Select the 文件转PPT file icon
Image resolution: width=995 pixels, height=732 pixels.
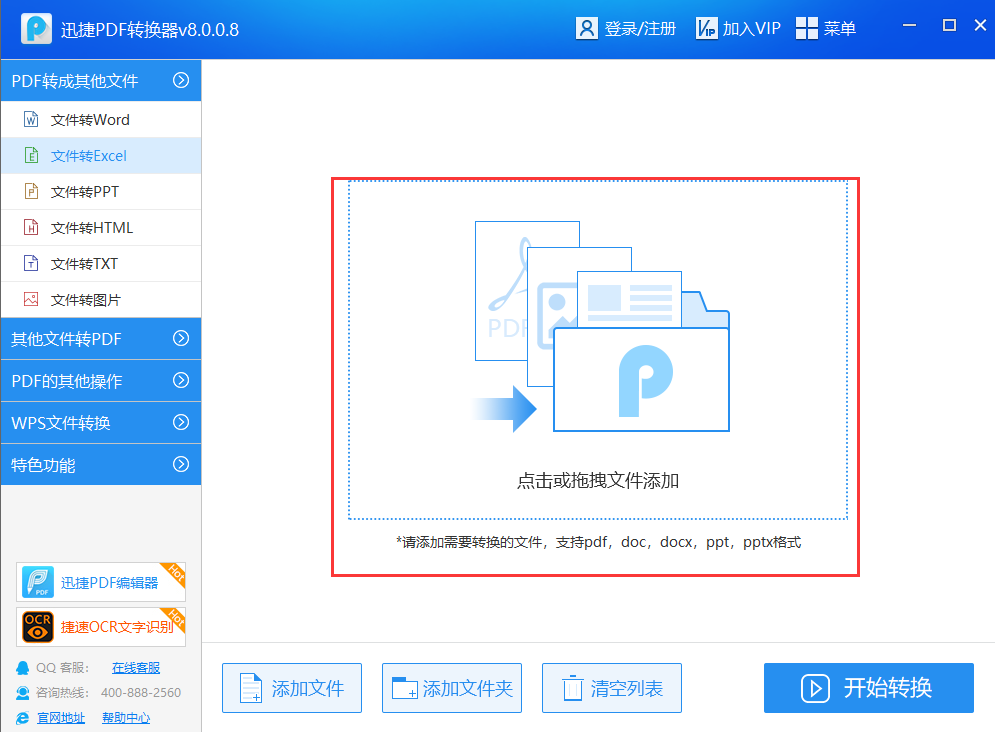pyautogui.click(x=31, y=192)
